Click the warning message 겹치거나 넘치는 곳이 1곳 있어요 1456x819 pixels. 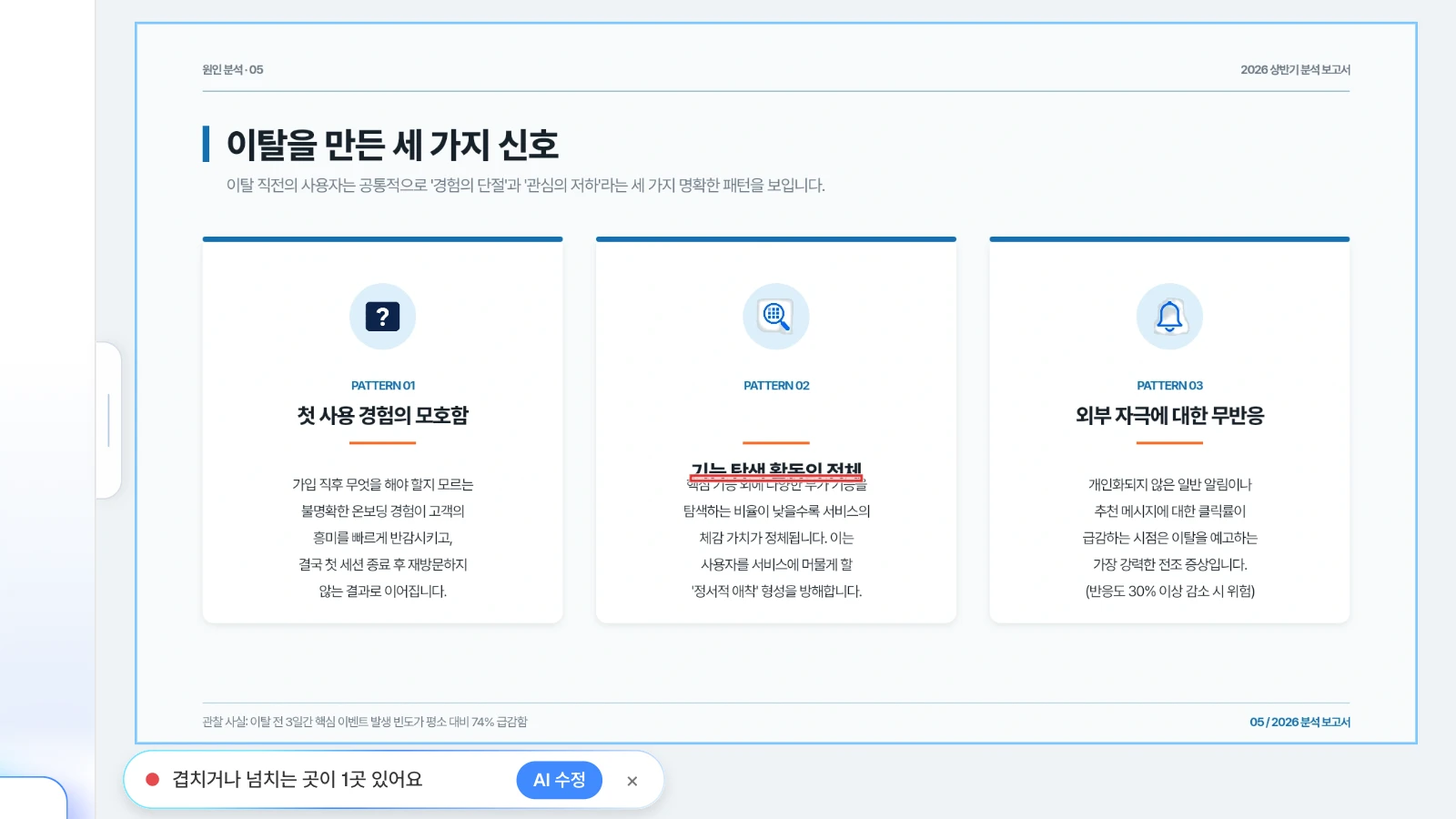click(298, 780)
